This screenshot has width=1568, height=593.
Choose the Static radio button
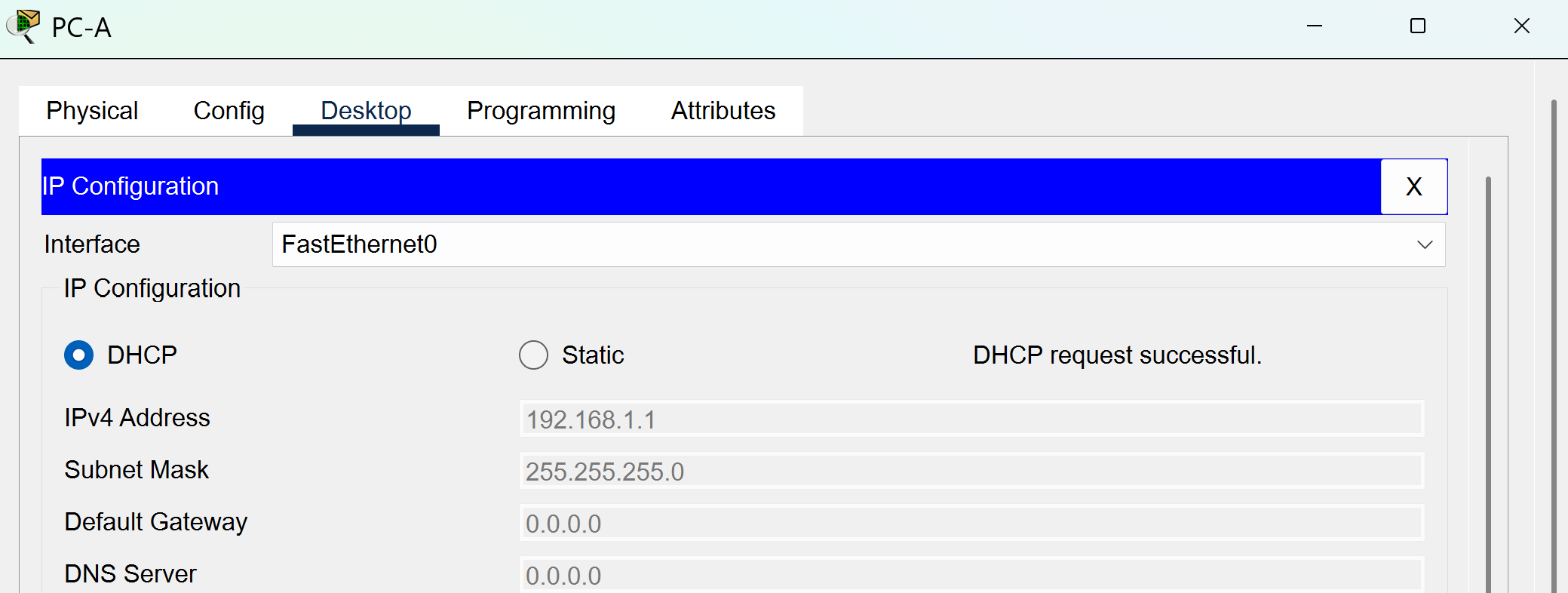(533, 355)
